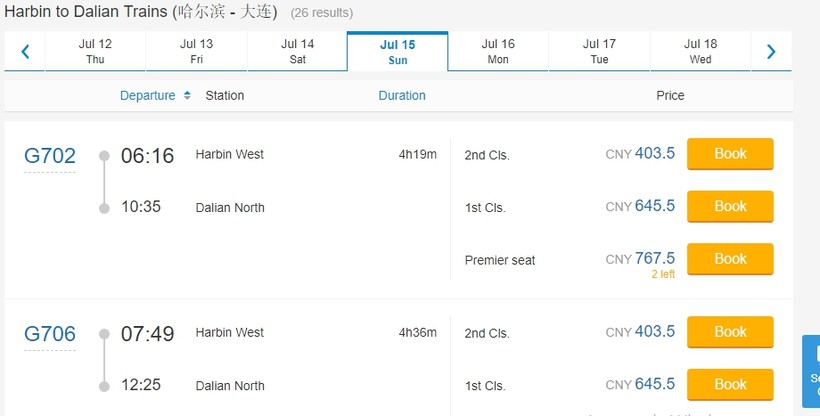Sort trains by Duration
Screen dimensions: 820x416
click(402, 96)
